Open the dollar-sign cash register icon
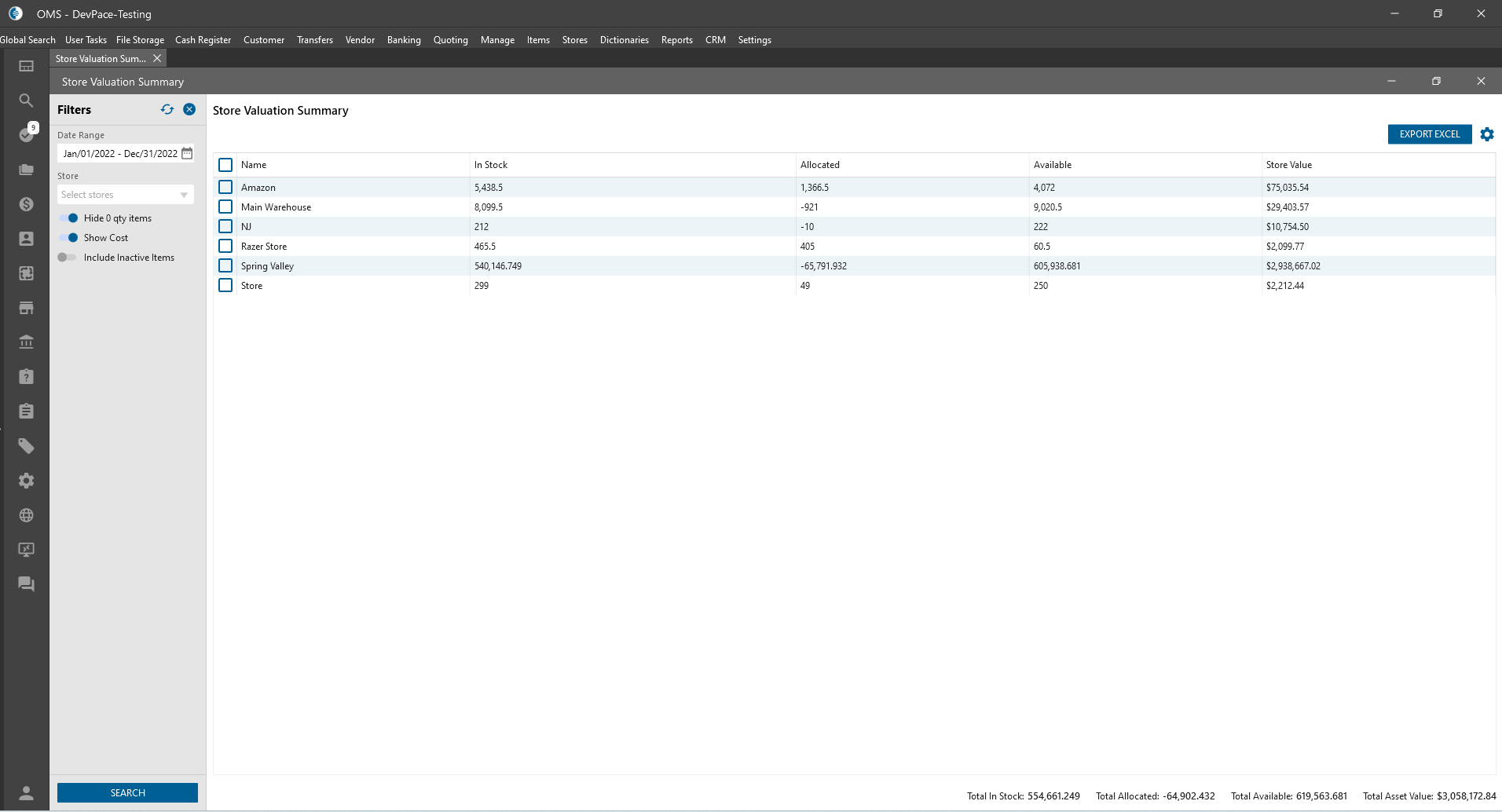This screenshot has width=1502, height=812. coord(26,204)
